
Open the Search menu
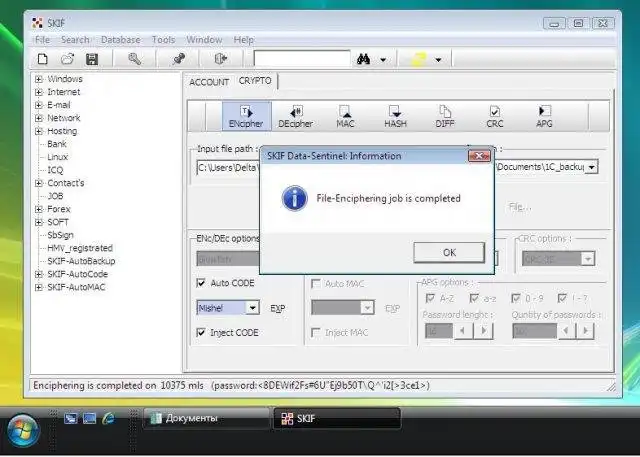click(x=75, y=40)
